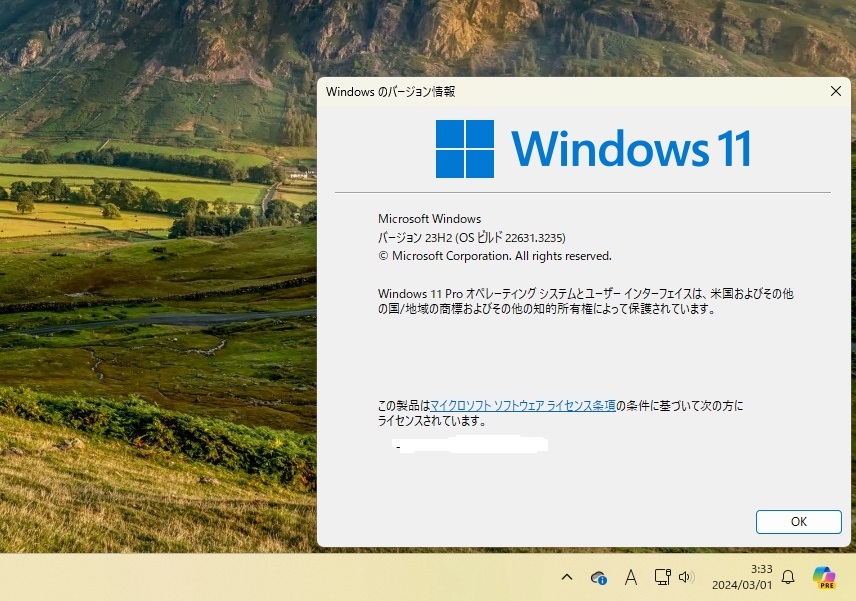Click the OK button in version dialog
856x601 pixels.
pyautogui.click(x=798, y=522)
